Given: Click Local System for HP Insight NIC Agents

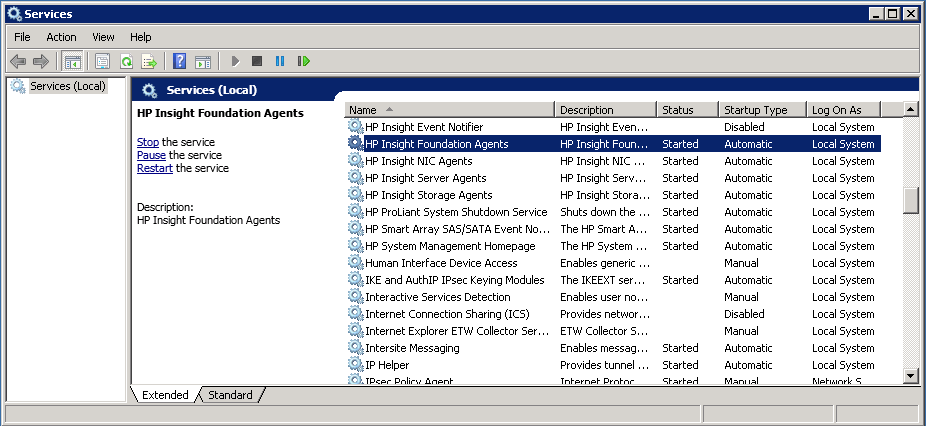Looking at the screenshot, I should (843, 161).
